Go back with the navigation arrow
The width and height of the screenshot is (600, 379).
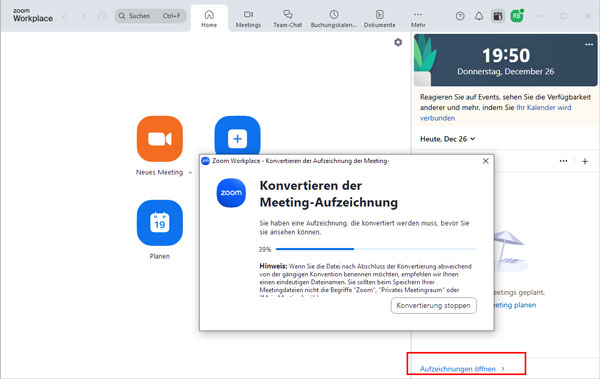(x=64, y=16)
